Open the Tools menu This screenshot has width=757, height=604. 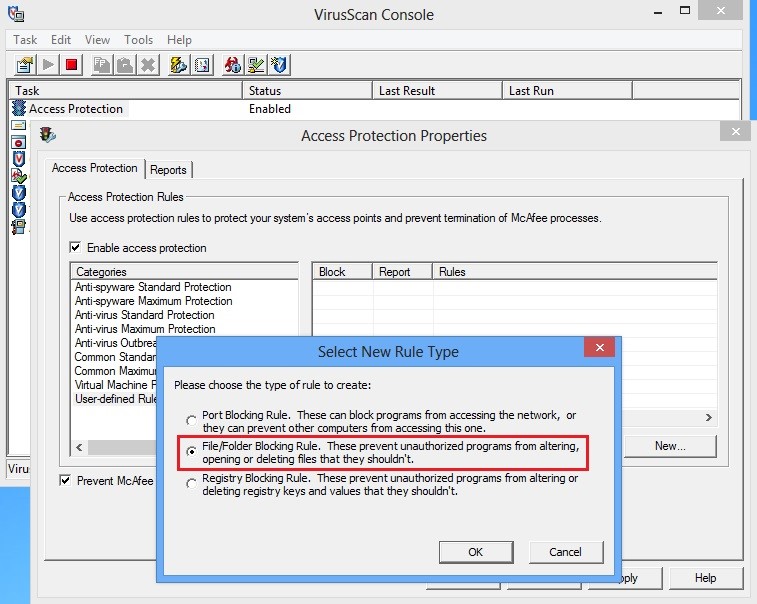[138, 40]
